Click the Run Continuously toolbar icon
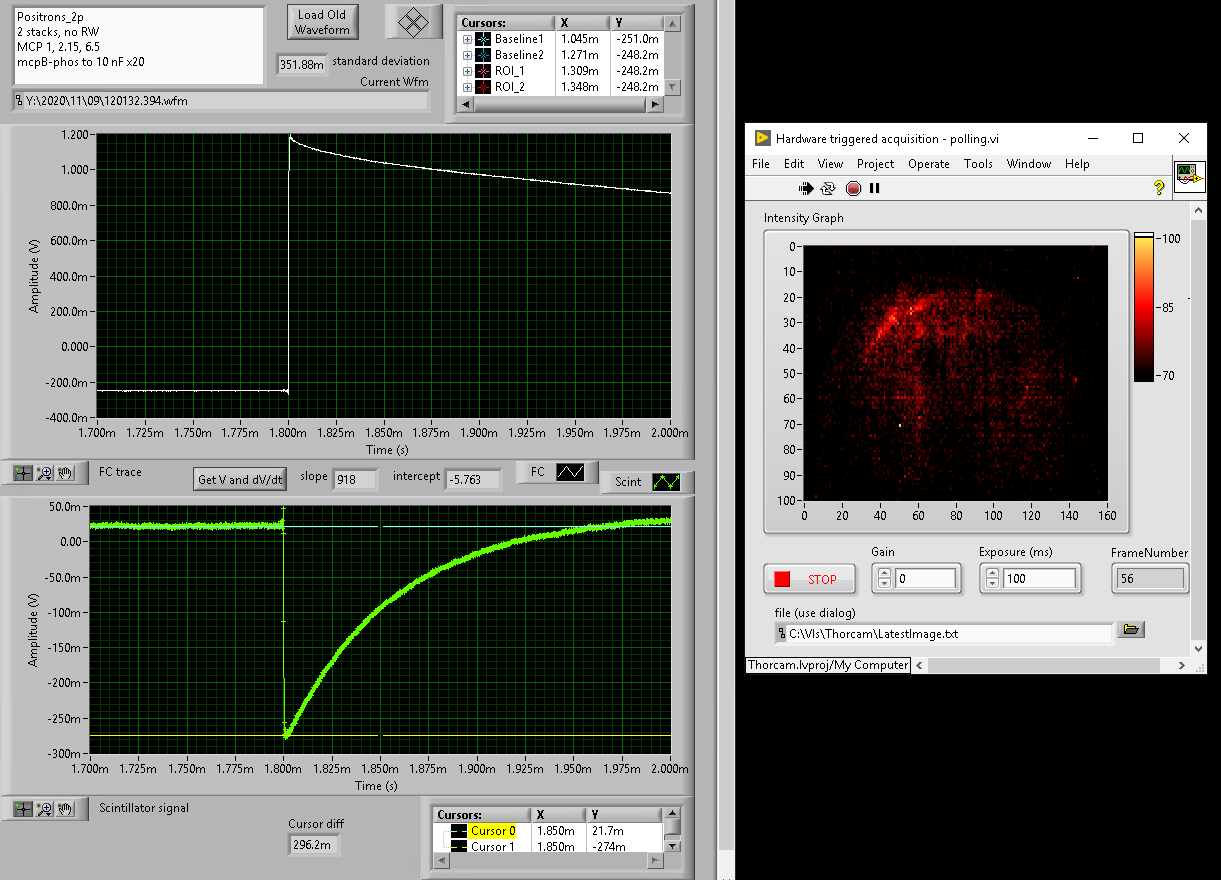 pyautogui.click(x=828, y=188)
